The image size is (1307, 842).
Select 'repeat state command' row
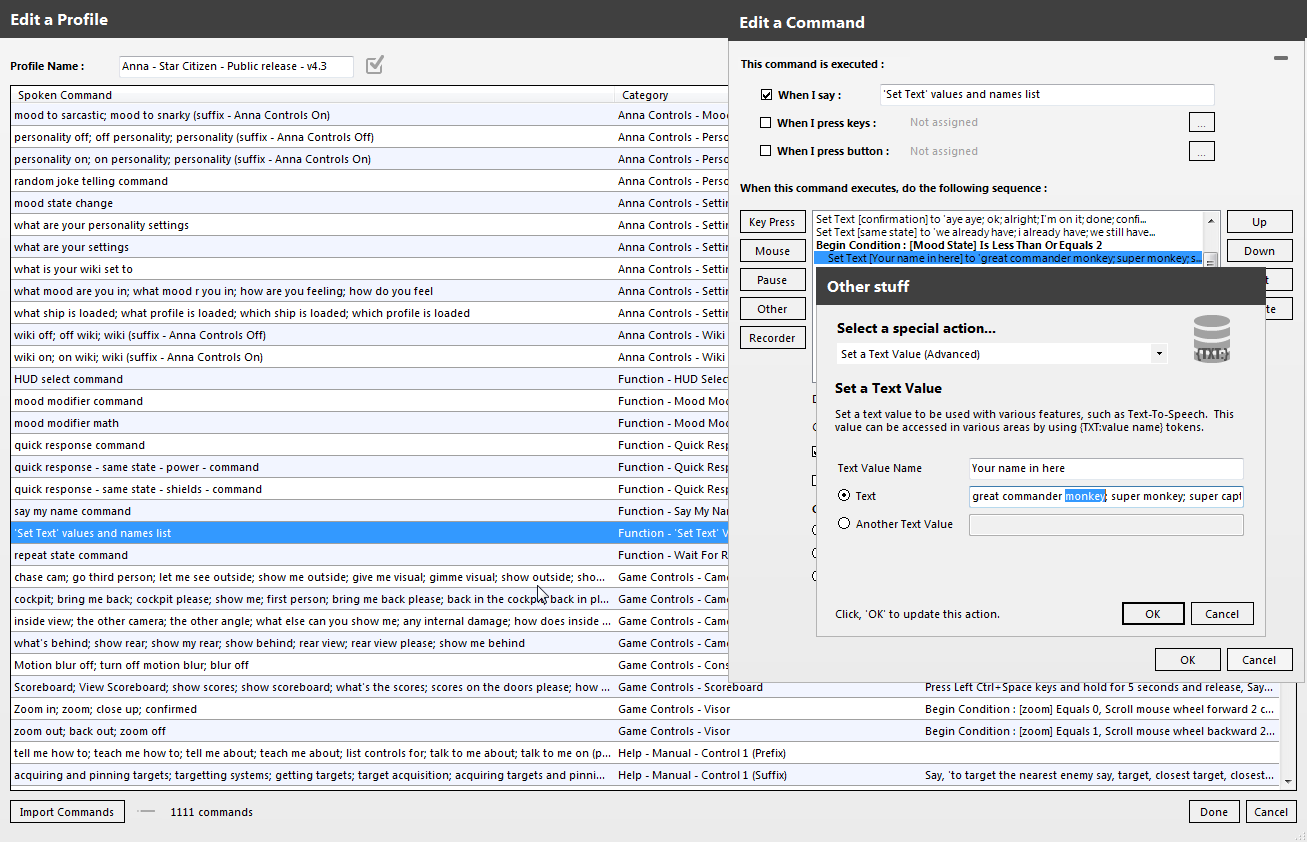(x=370, y=555)
